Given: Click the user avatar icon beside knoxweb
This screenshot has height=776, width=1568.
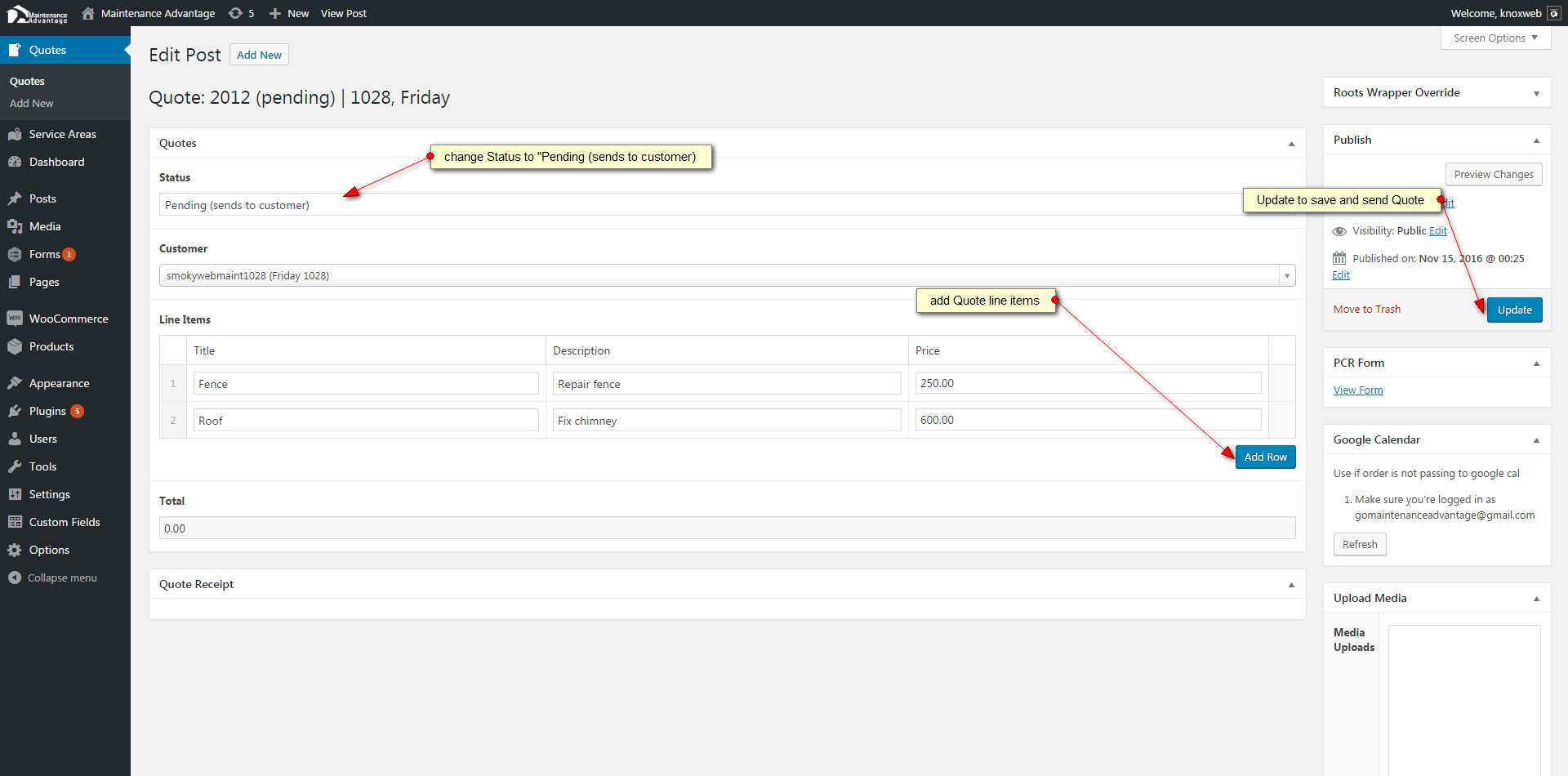Looking at the screenshot, I should click(1554, 13).
